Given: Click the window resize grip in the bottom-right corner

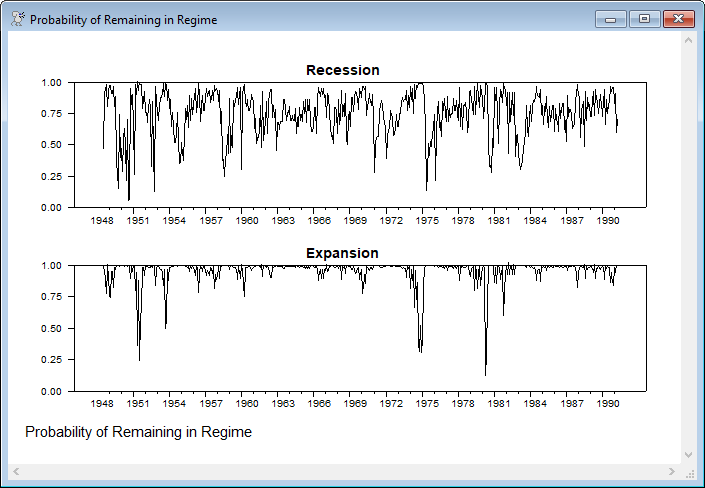Looking at the screenshot, I should click(689, 472).
